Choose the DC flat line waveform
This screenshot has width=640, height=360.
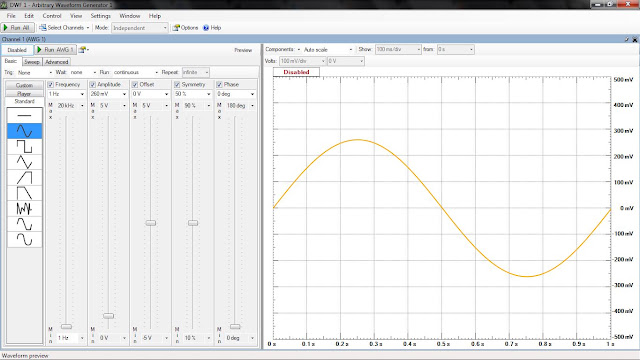(24, 116)
